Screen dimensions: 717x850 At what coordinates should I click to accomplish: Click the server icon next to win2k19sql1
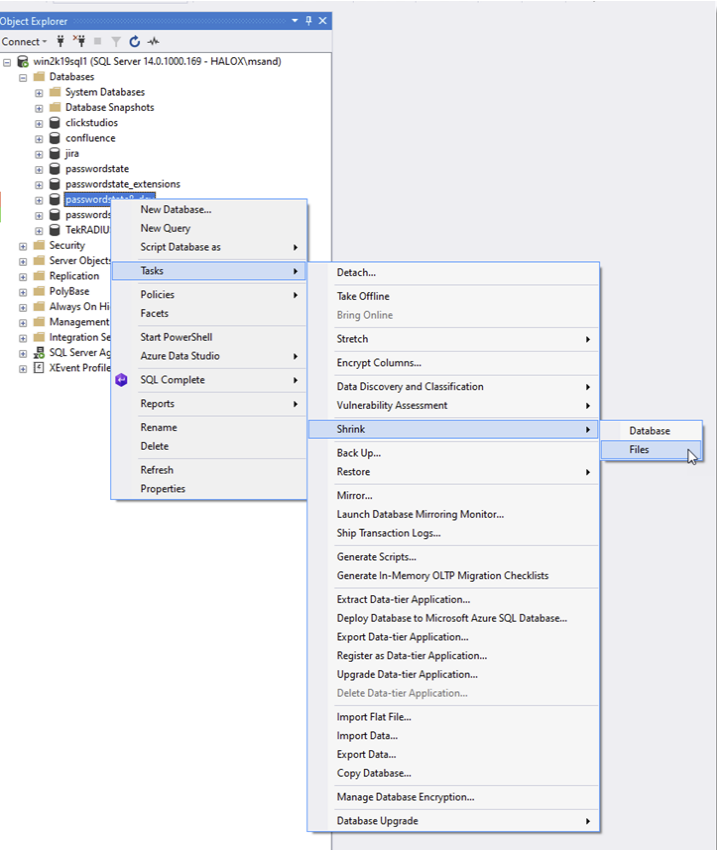23,61
